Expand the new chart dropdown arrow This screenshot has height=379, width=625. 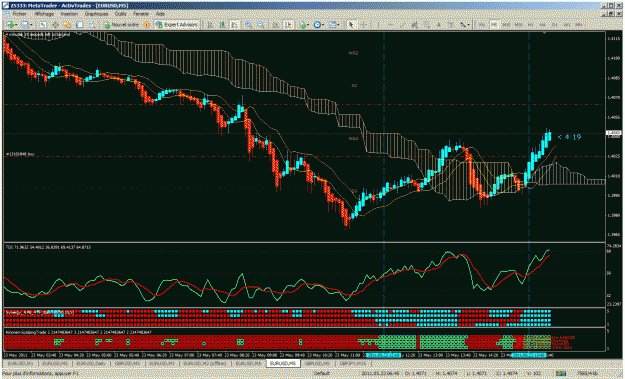tap(16, 25)
